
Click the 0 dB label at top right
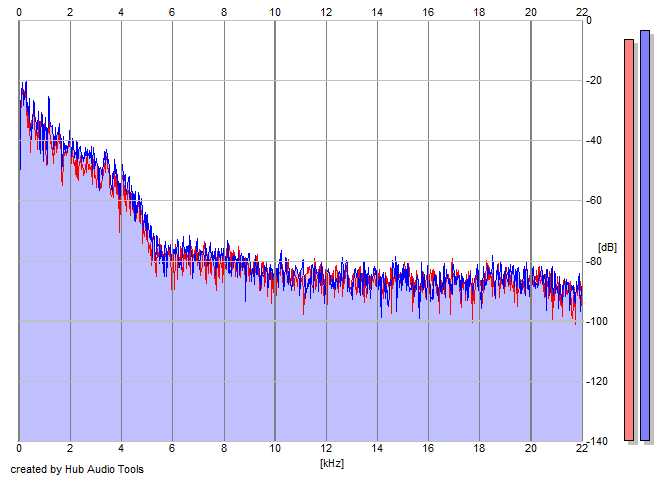tap(589, 20)
